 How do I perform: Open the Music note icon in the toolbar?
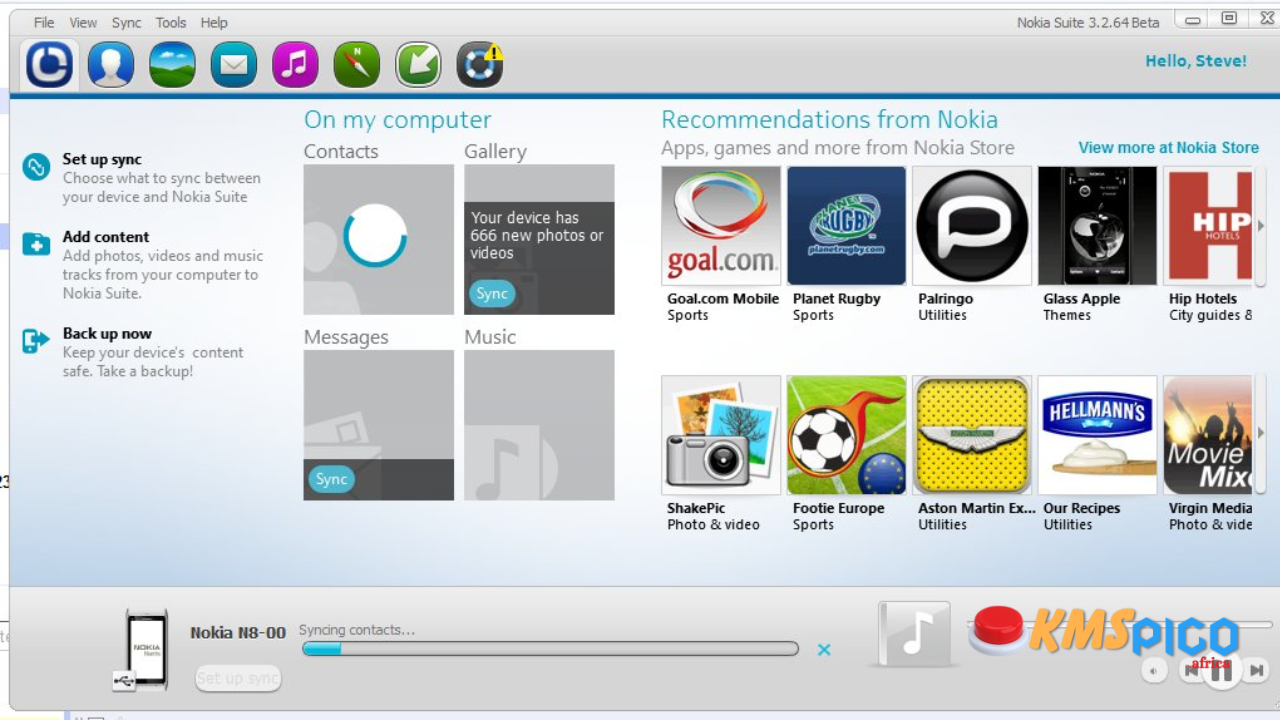pos(295,65)
